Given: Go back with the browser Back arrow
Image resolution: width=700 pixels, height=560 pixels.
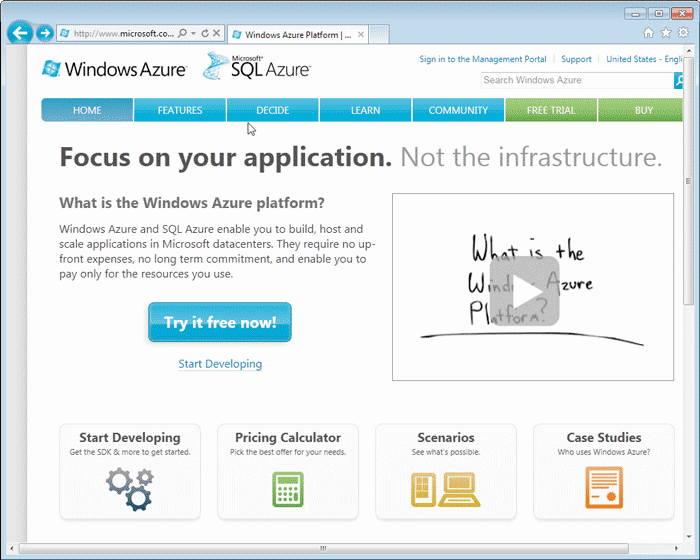Looking at the screenshot, I should pos(20,33).
